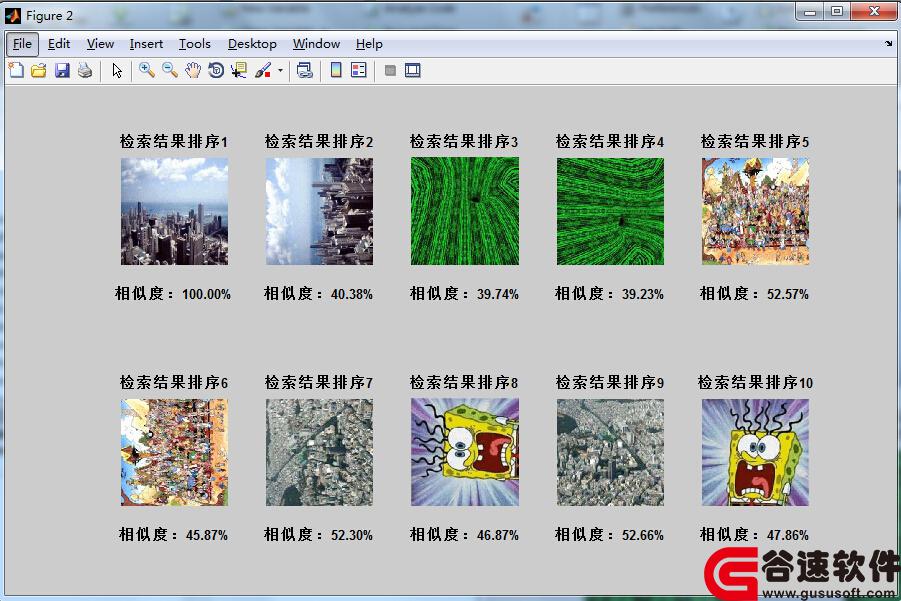Click the title text 检索结果排序3

click(x=464, y=141)
